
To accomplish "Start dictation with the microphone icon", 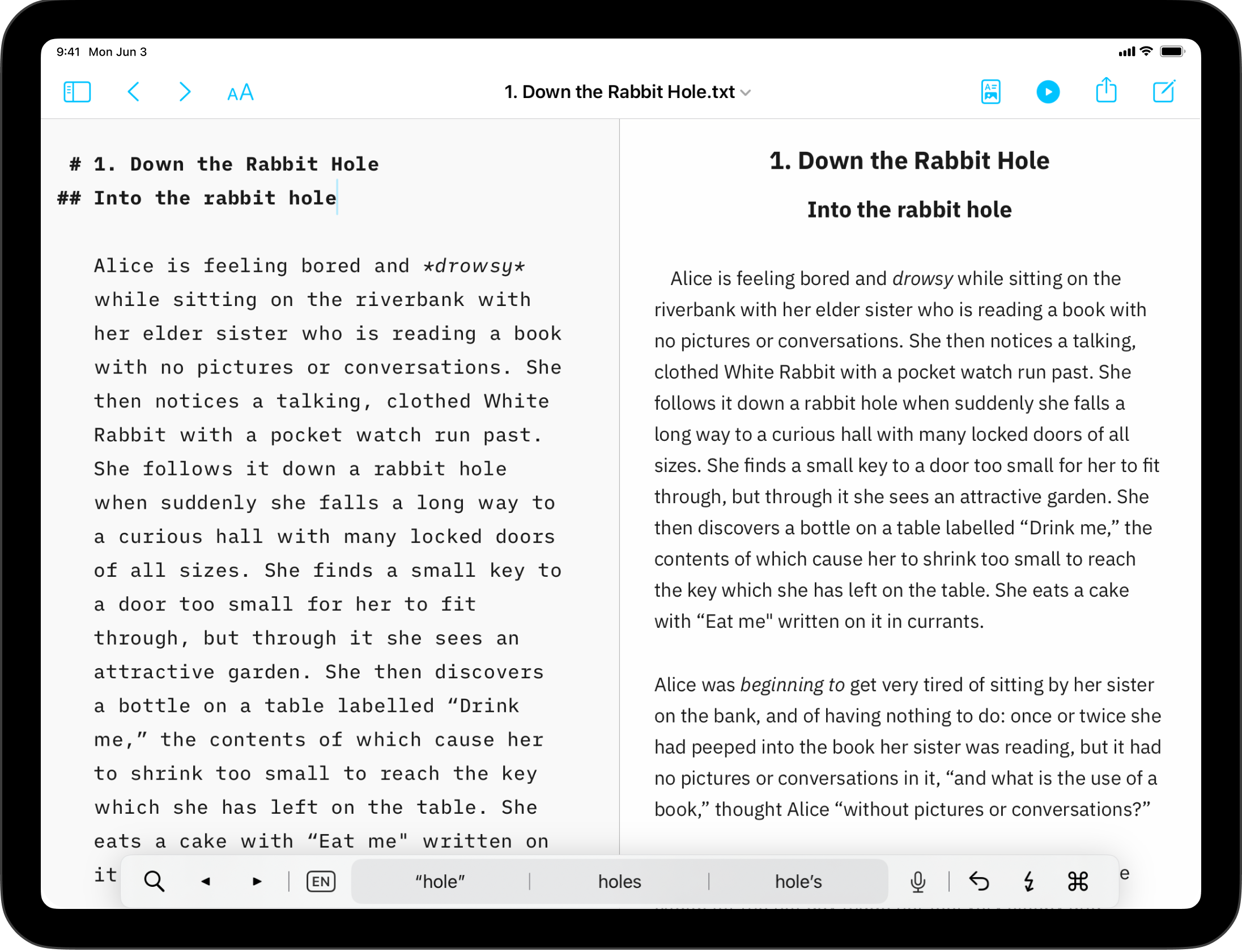I will point(918,881).
